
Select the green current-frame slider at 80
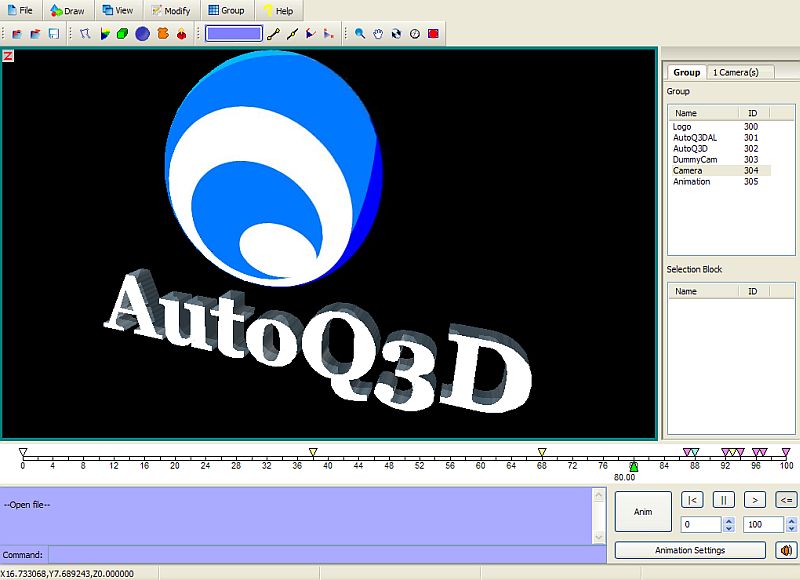[634, 467]
